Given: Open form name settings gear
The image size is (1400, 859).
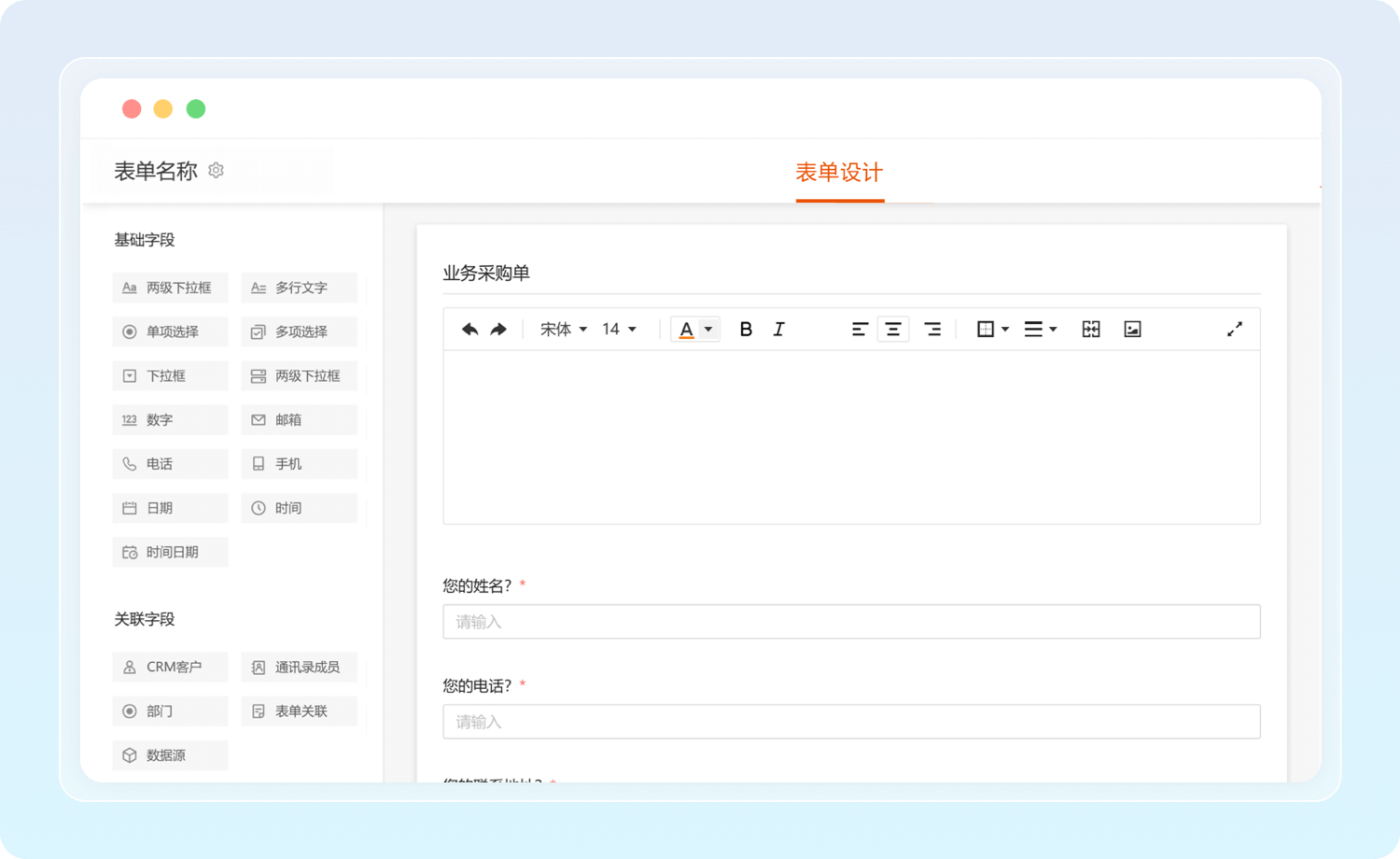Looking at the screenshot, I should pos(217,171).
